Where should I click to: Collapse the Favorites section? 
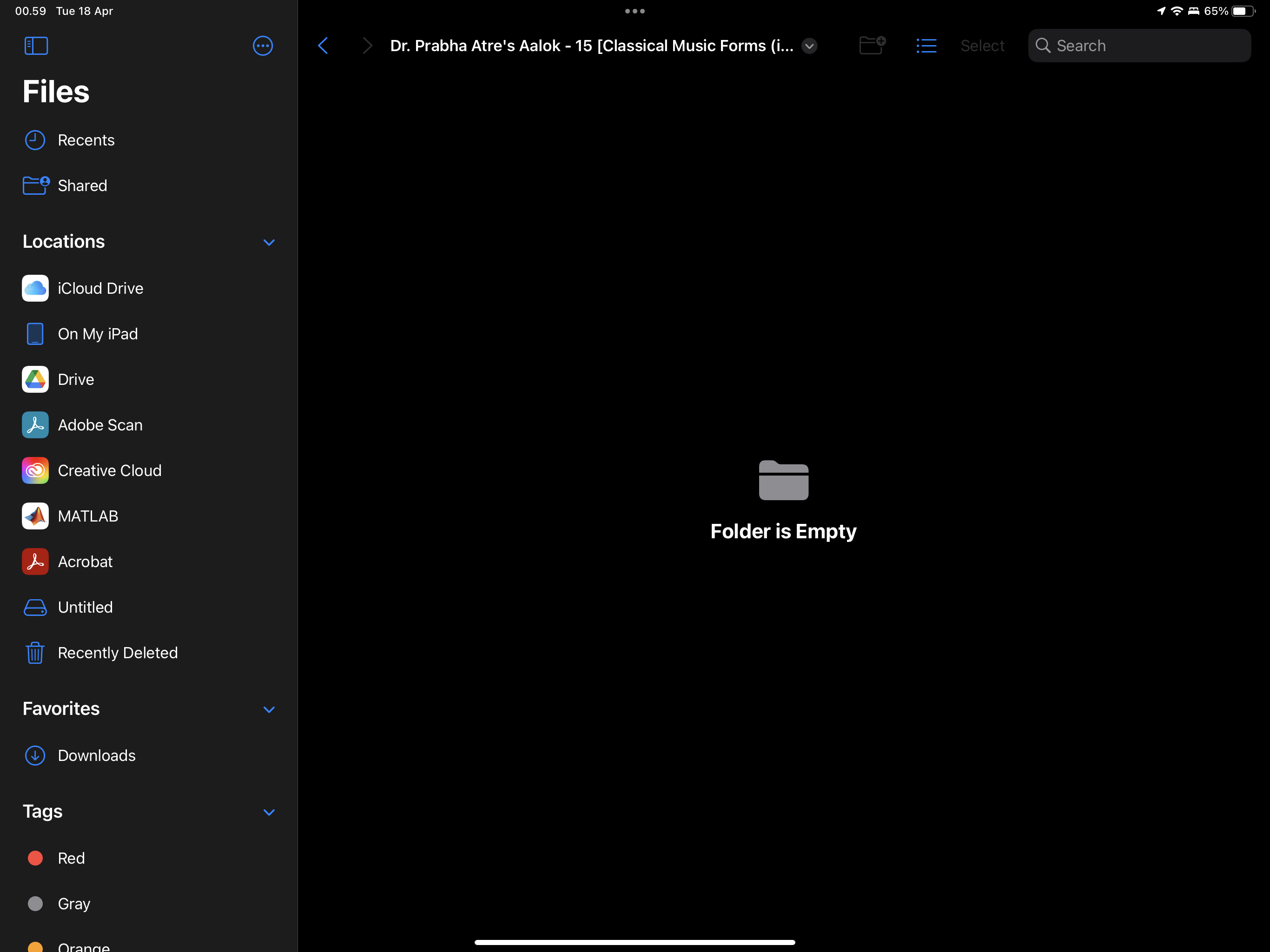[269, 710]
